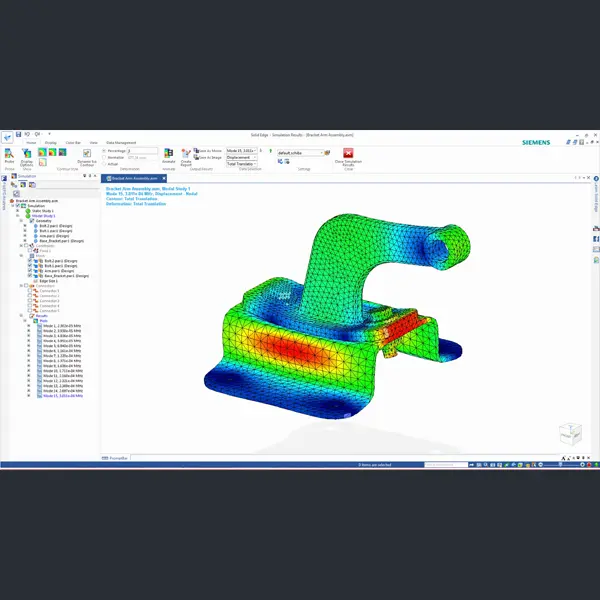Choose the third contour style icon
Image resolution: width=600 pixels, height=600 pixels.
[x=62, y=152]
